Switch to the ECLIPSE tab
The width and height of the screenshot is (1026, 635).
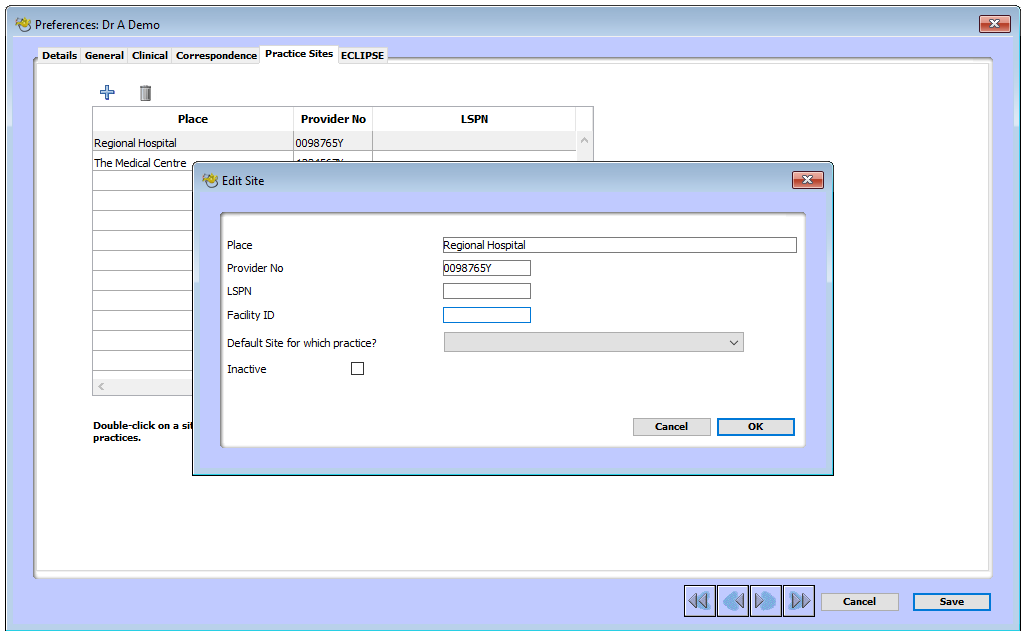coord(362,55)
